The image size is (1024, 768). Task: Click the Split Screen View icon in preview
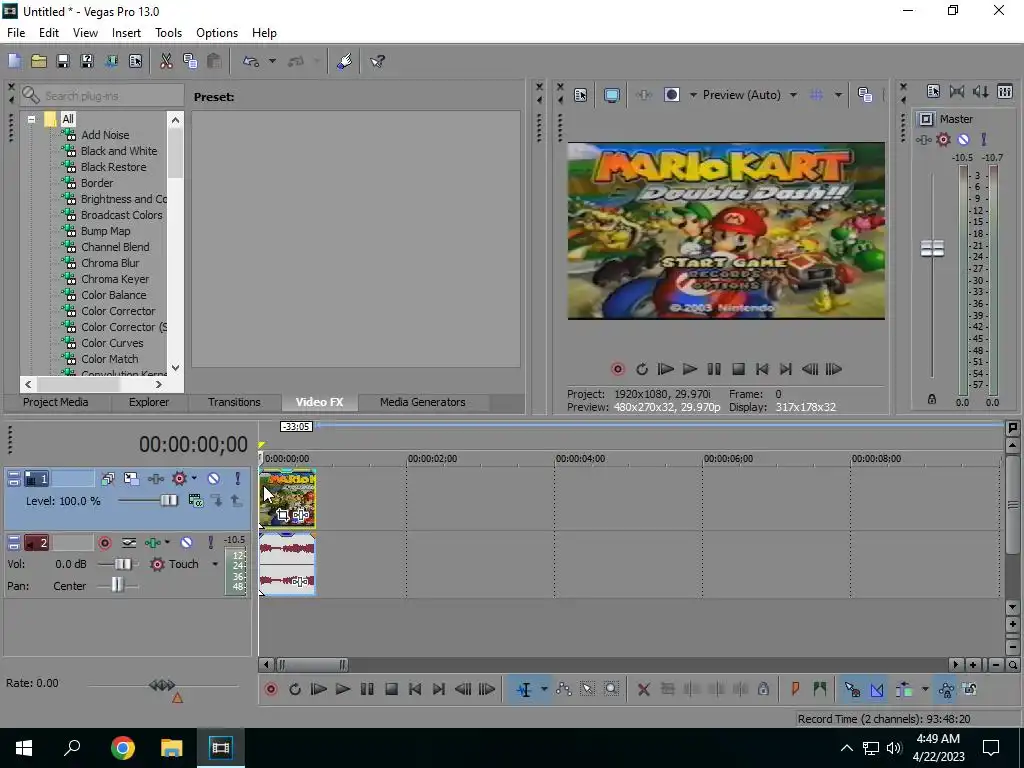[671, 95]
